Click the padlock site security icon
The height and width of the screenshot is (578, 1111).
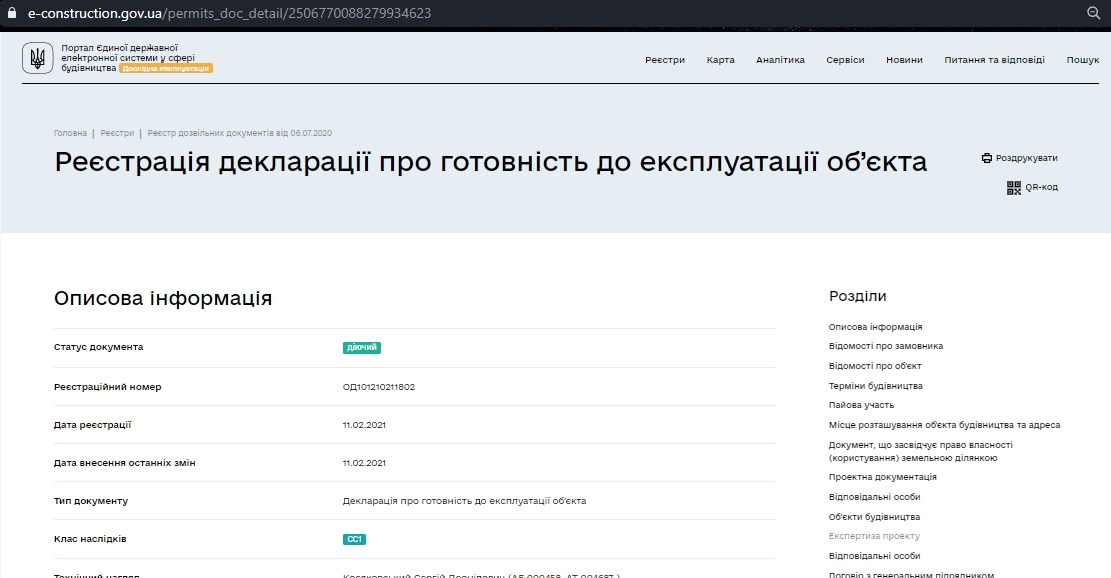pyautogui.click(x=11, y=13)
